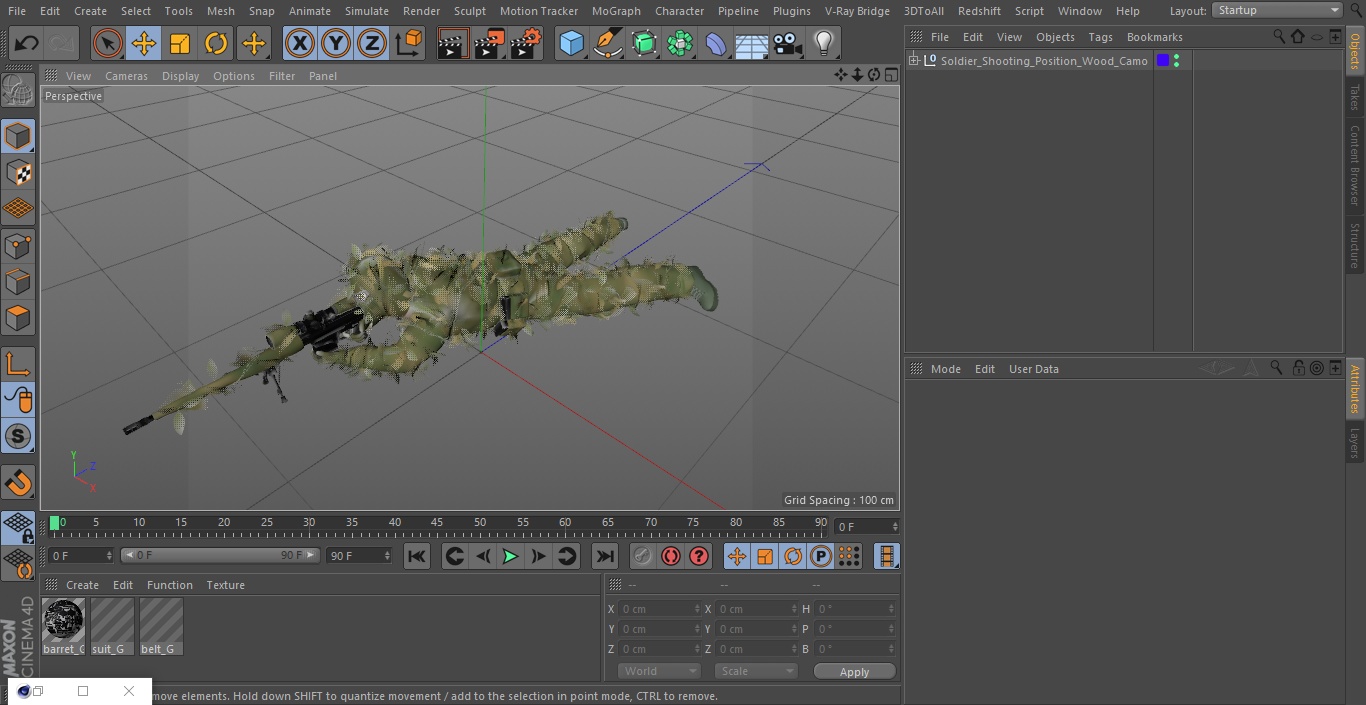The width and height of the screenshot is (1366, 705).
Task: Open Edit Render Settings
Action: click(x=525, y=43)
